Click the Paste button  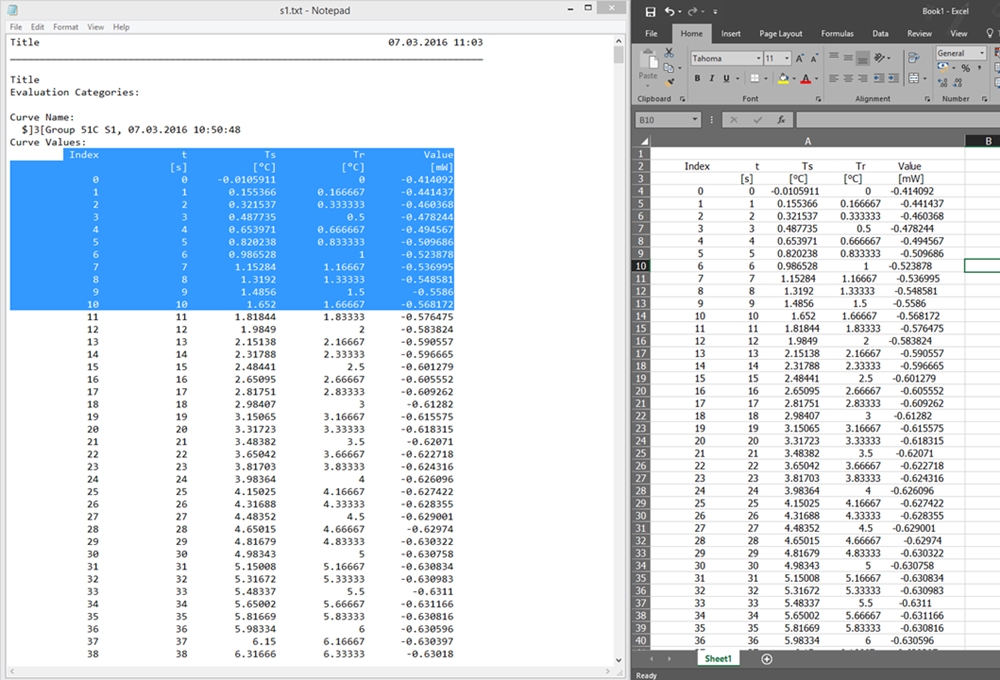click(648, 66)
